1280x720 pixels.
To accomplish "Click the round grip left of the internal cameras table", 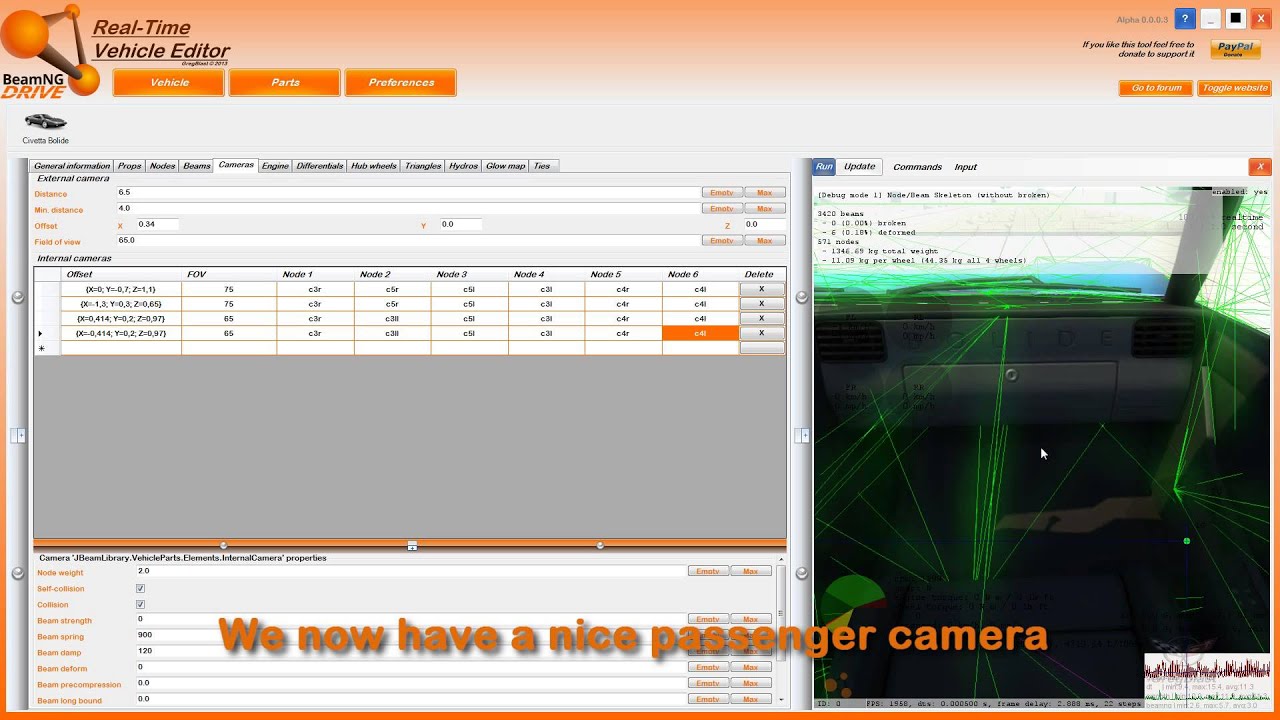I will point(17,297).
